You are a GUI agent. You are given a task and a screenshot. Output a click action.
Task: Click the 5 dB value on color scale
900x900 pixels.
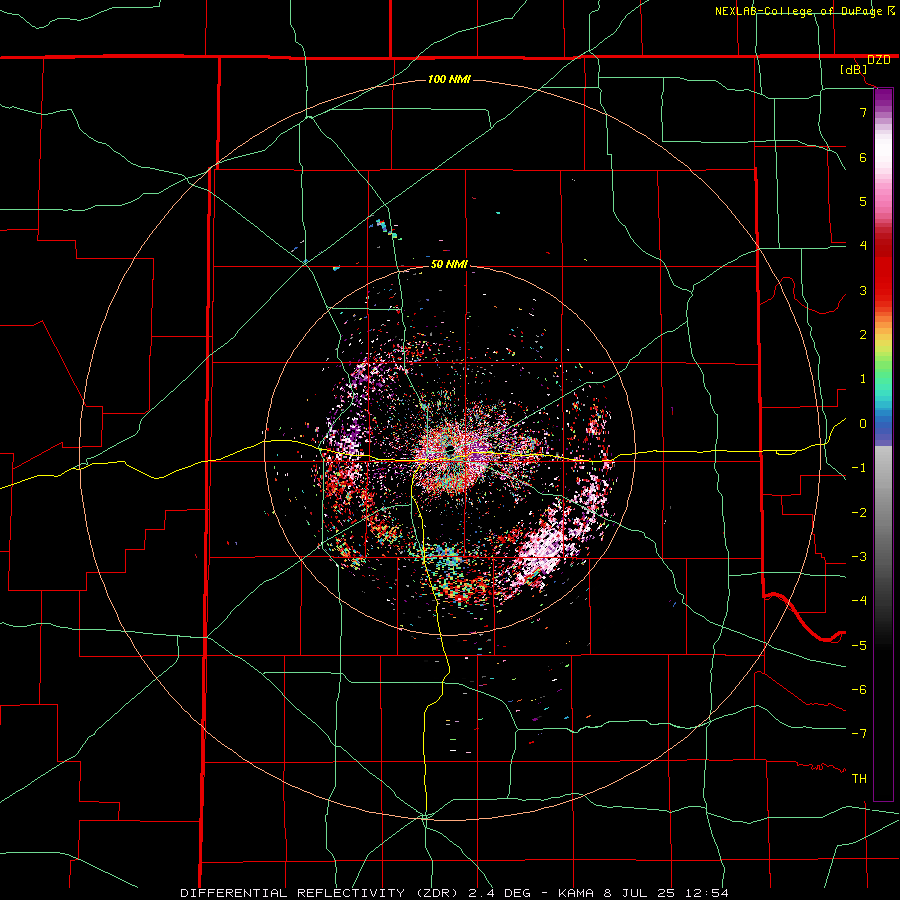tap(863, 201)
